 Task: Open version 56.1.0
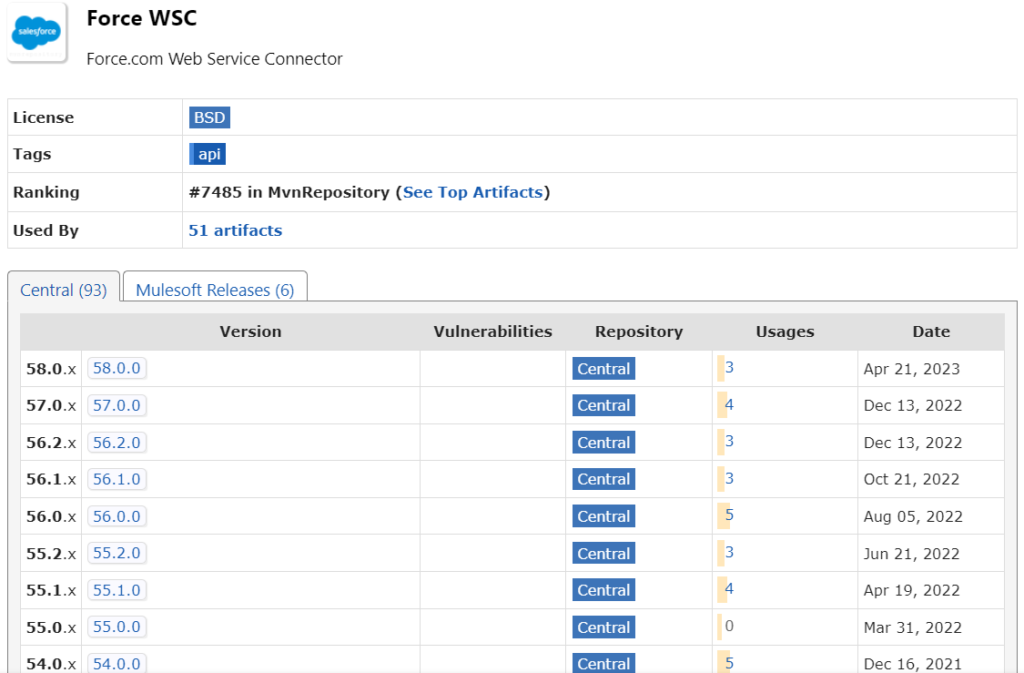[117, 479]
